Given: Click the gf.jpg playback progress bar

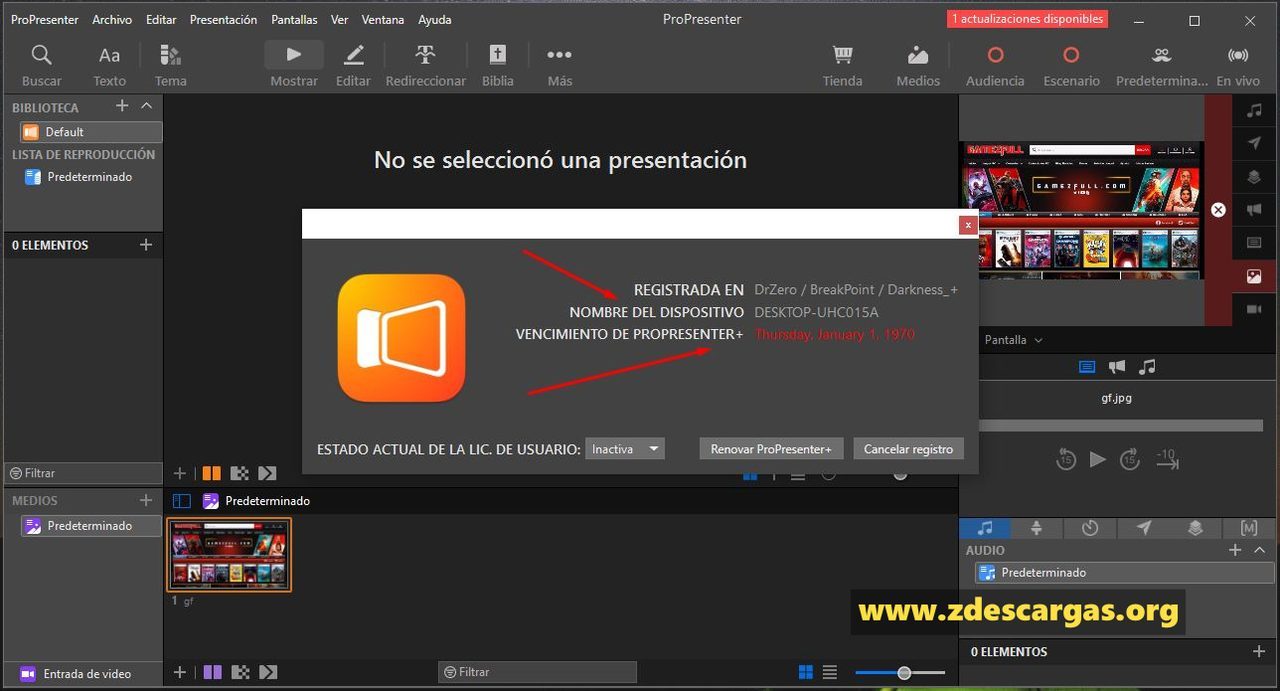Looking at the screenshot, I should click(x=1119, y=426).
